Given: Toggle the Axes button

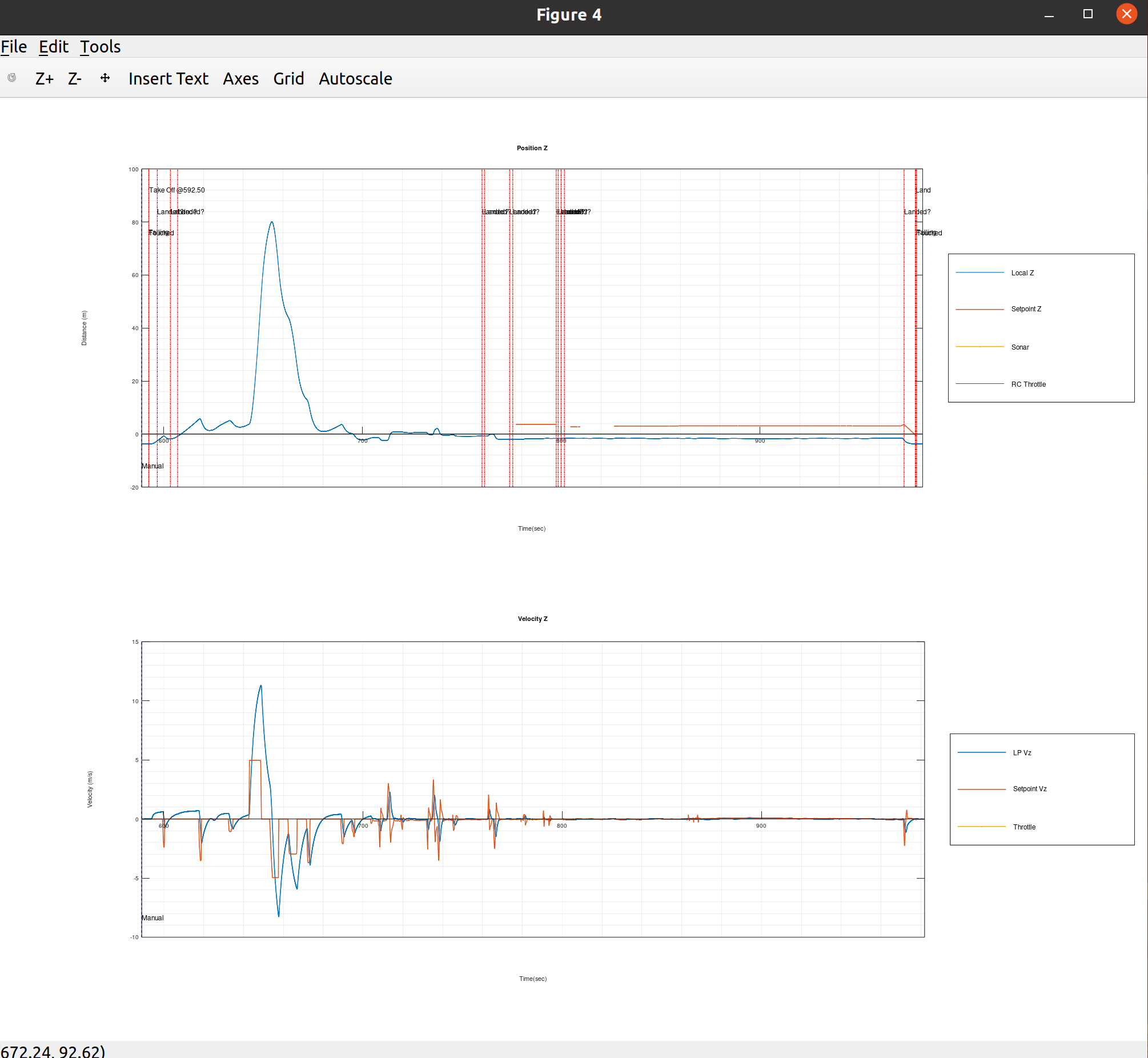Looking at the screenshot, I should pyautogui.click(x=240, y=78).
